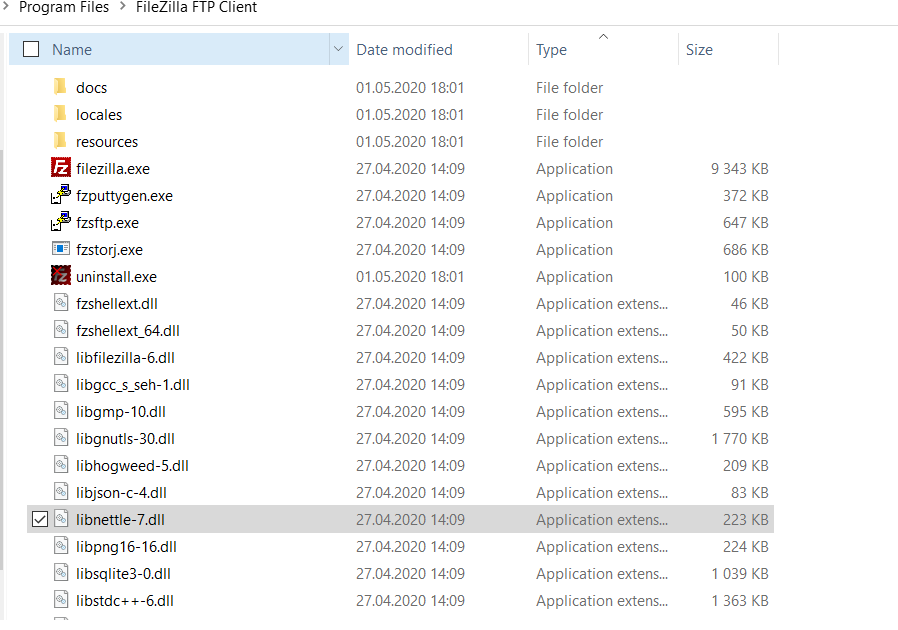Click the File folder type of docs
Screen dimensions: 898x630
[569, 88]
